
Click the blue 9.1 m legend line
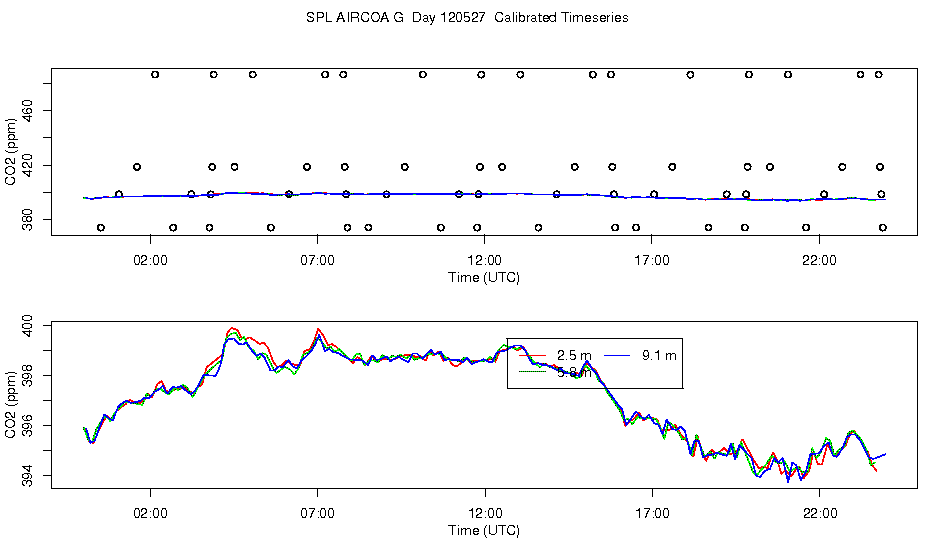click(618, 356)
